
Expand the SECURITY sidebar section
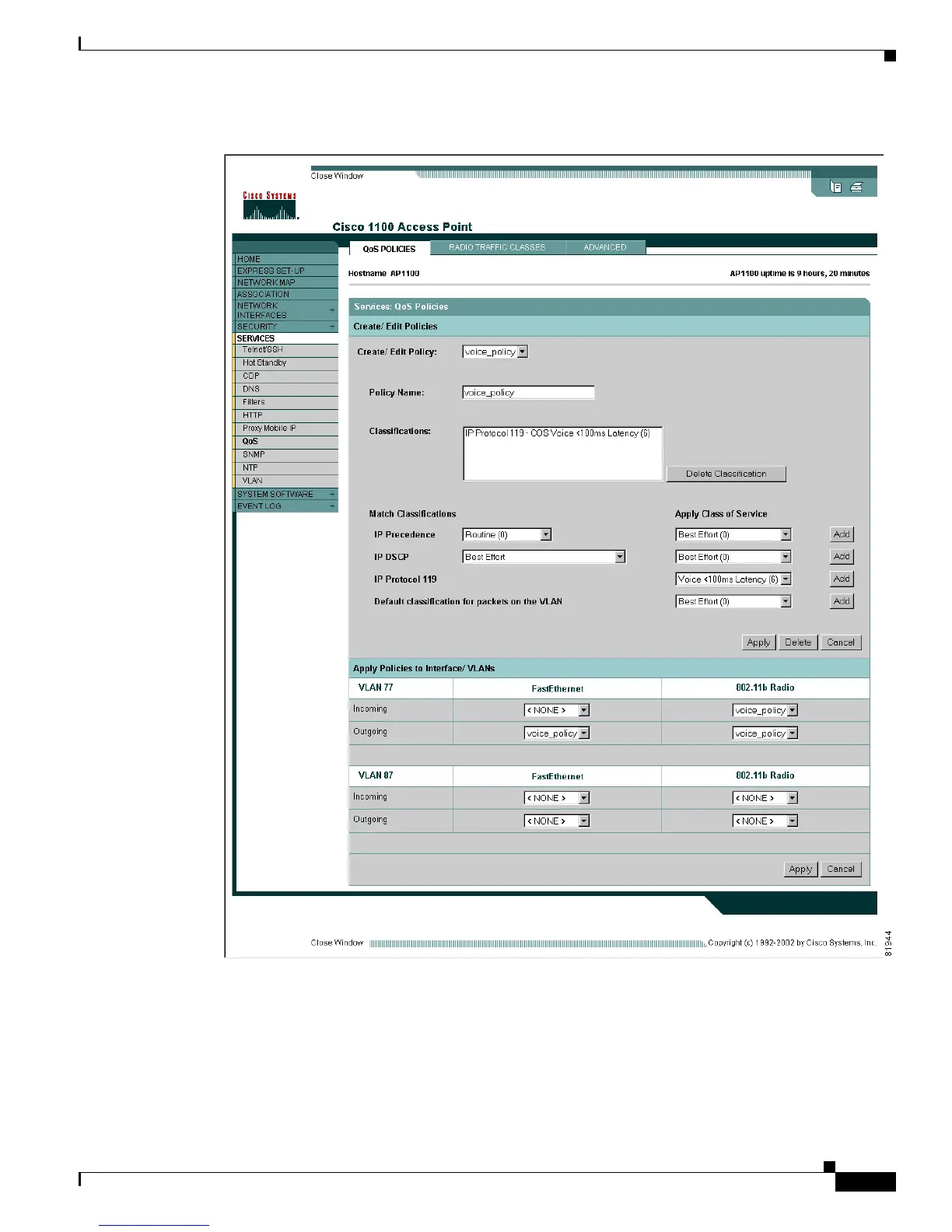click(285, 327)
